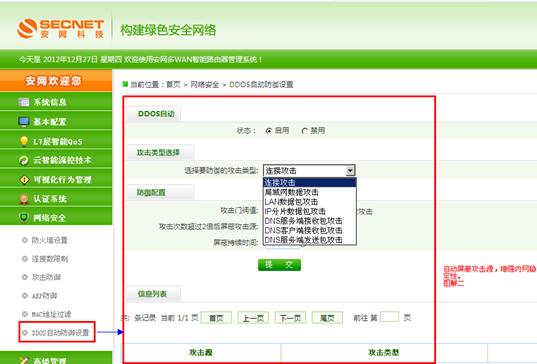The image size is (537, 364).
Task: Click the attack type dropdown arrow
Action: tap(350, 171)
